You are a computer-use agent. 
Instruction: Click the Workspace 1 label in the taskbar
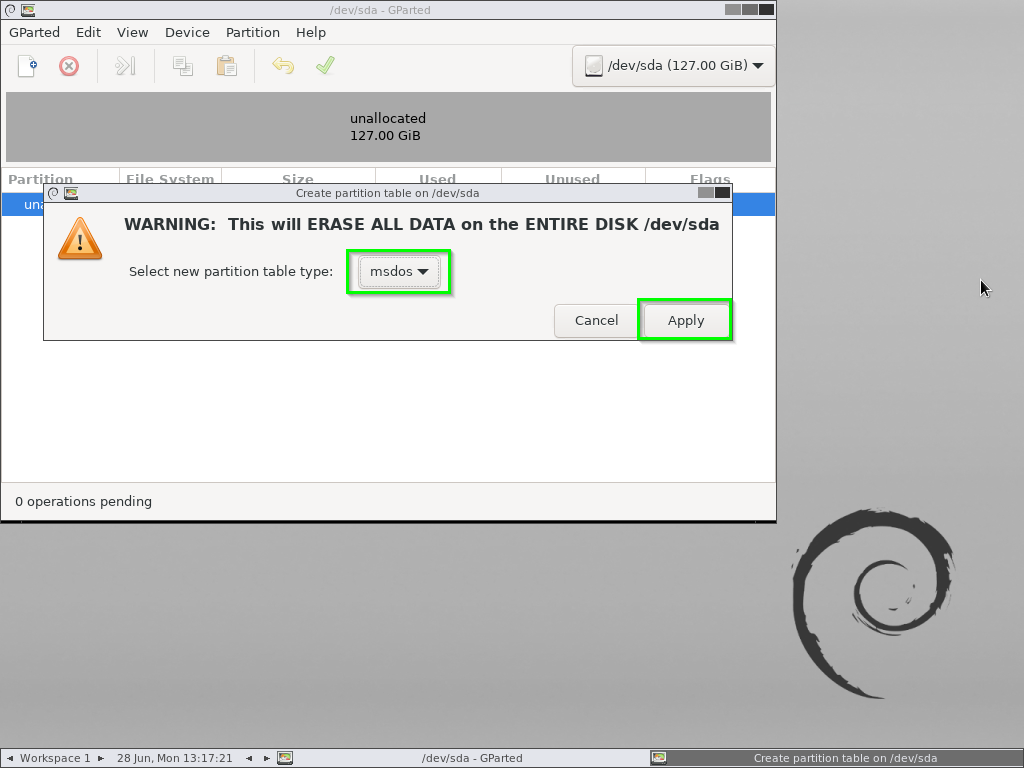tap(55, 758)
